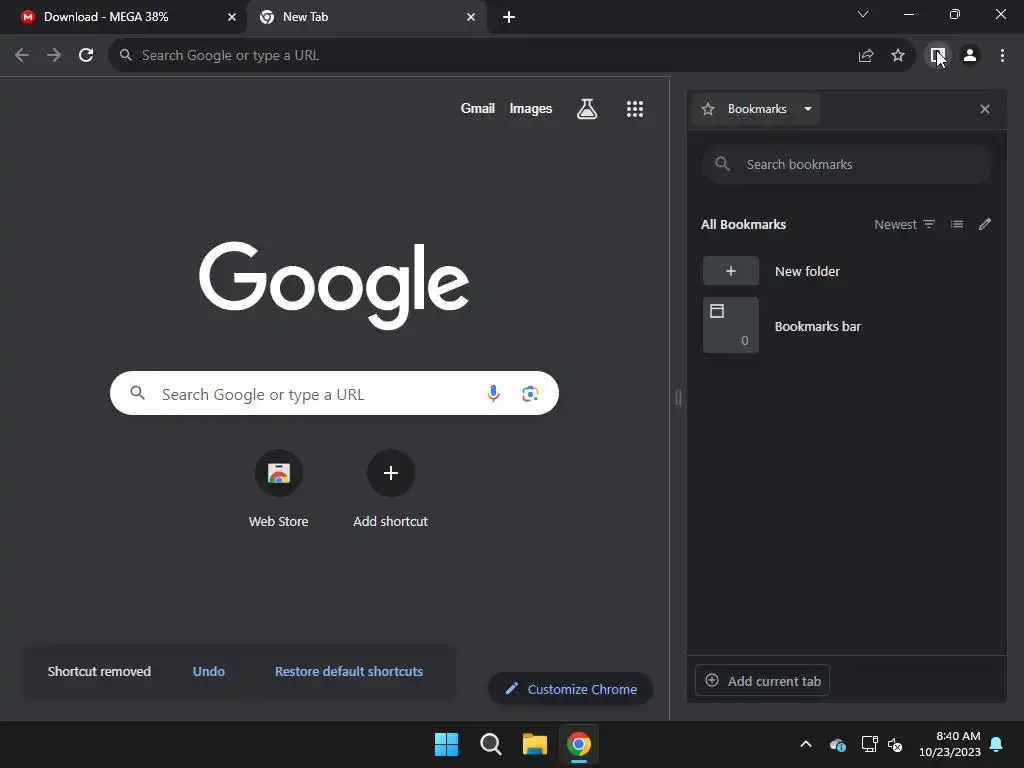Image resolution: width=1024 pixels, height=768 pixels.
Task: Click the back navigation arrow
Action: (22, 56)
